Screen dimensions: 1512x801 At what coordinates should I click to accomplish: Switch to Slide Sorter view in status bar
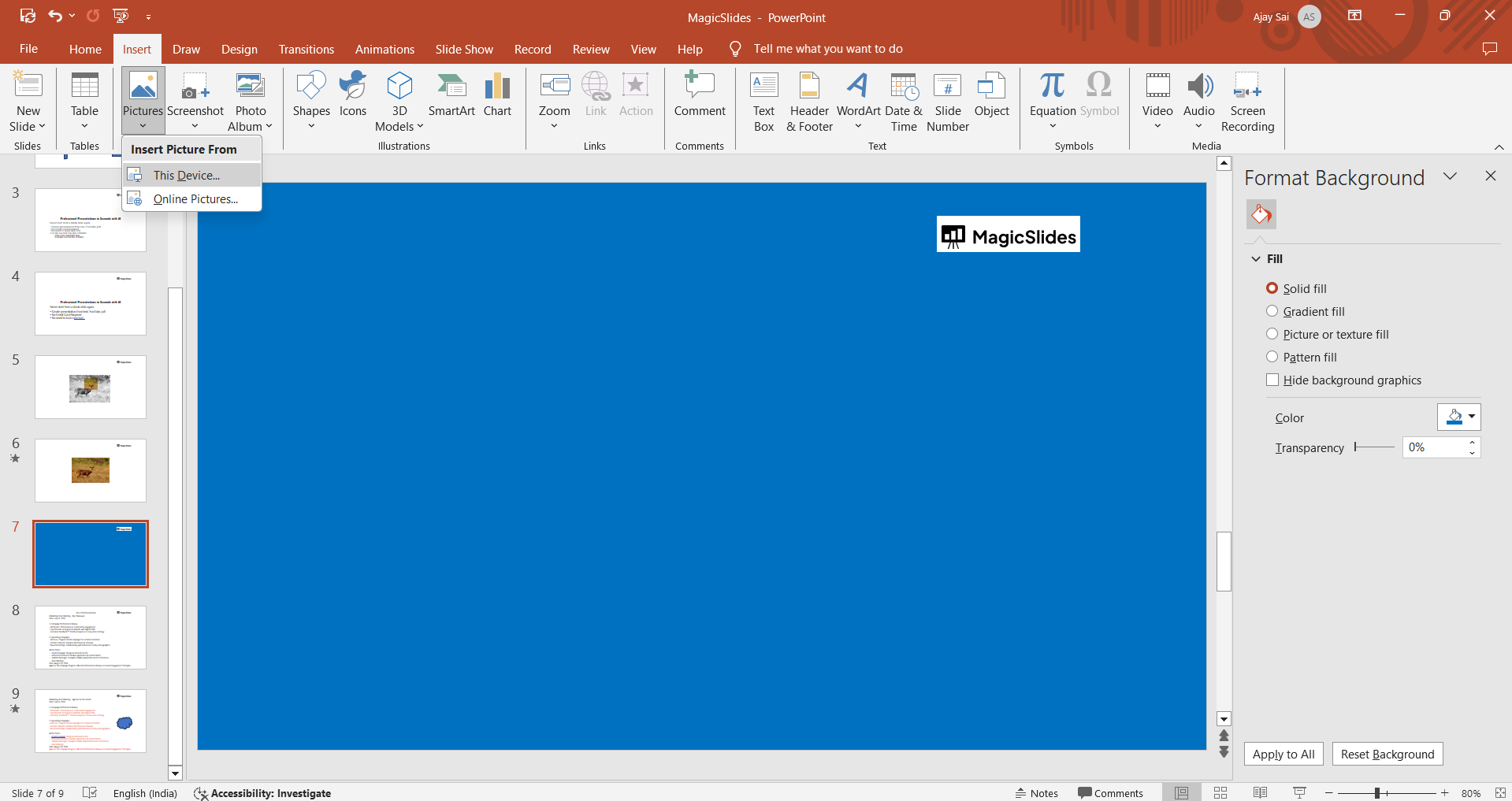point(1220,793)
